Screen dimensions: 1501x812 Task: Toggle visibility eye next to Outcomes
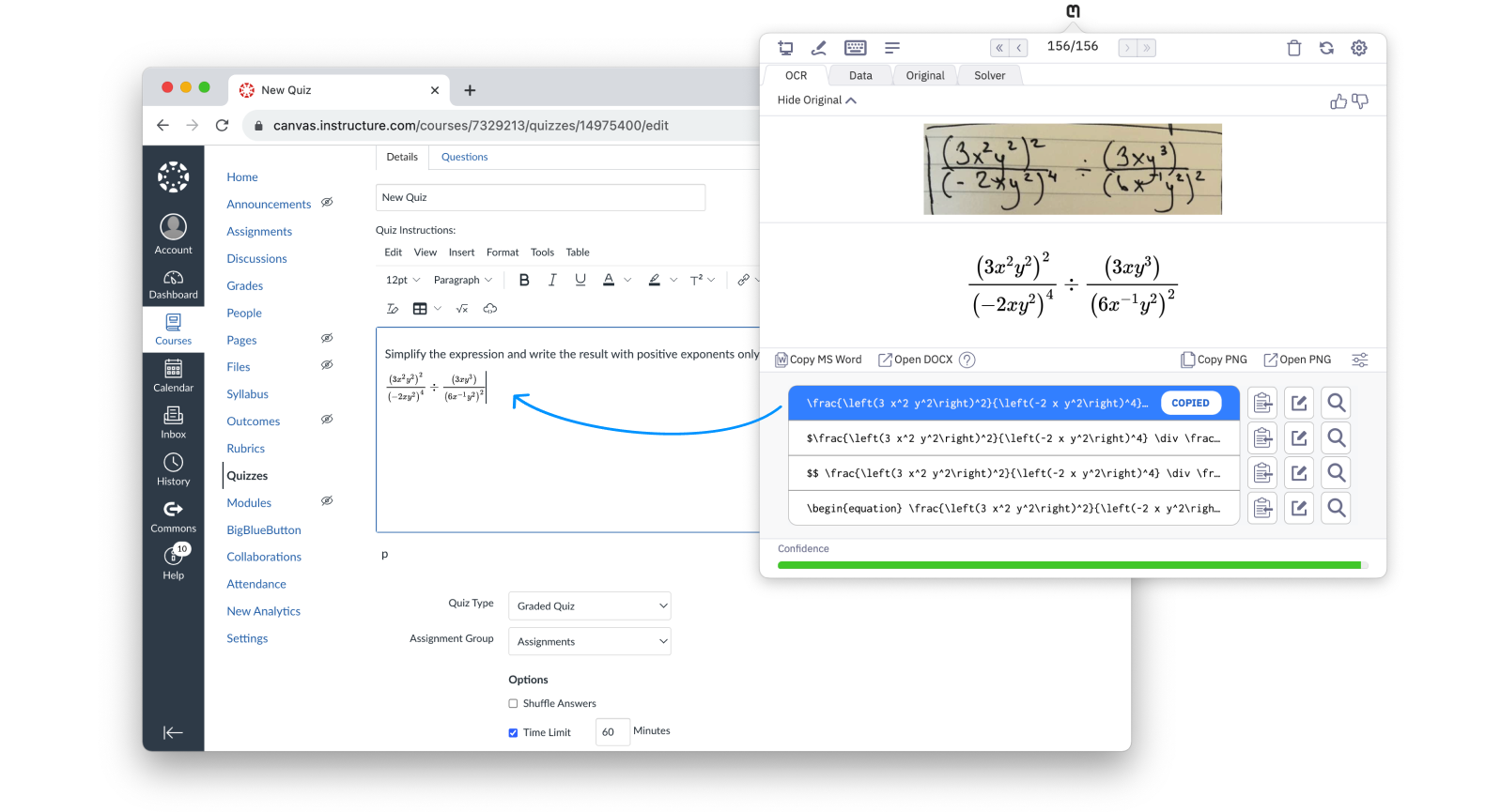click(x=327, y=420)
